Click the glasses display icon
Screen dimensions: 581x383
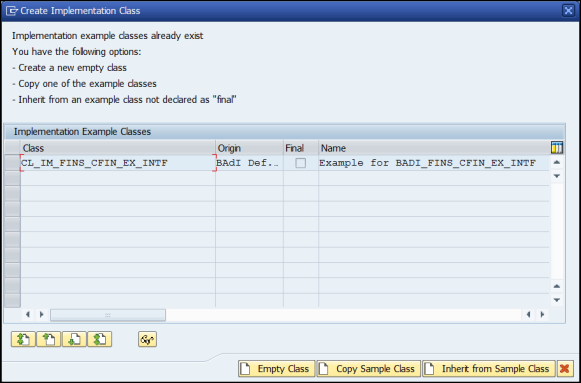tap(147, 339)
